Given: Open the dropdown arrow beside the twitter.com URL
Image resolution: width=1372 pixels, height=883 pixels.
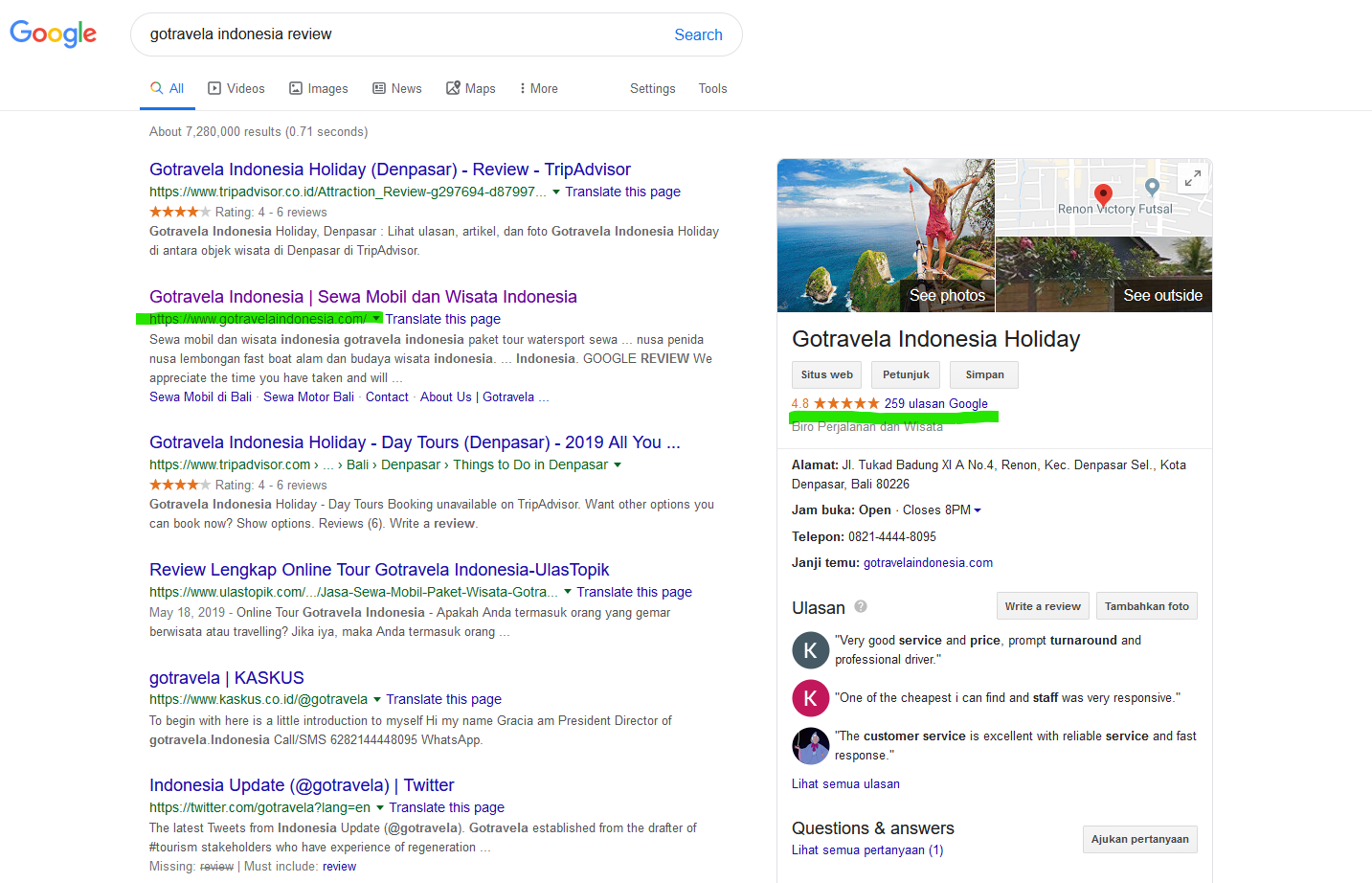Looking at the screenshot, I should coord(380,807).
